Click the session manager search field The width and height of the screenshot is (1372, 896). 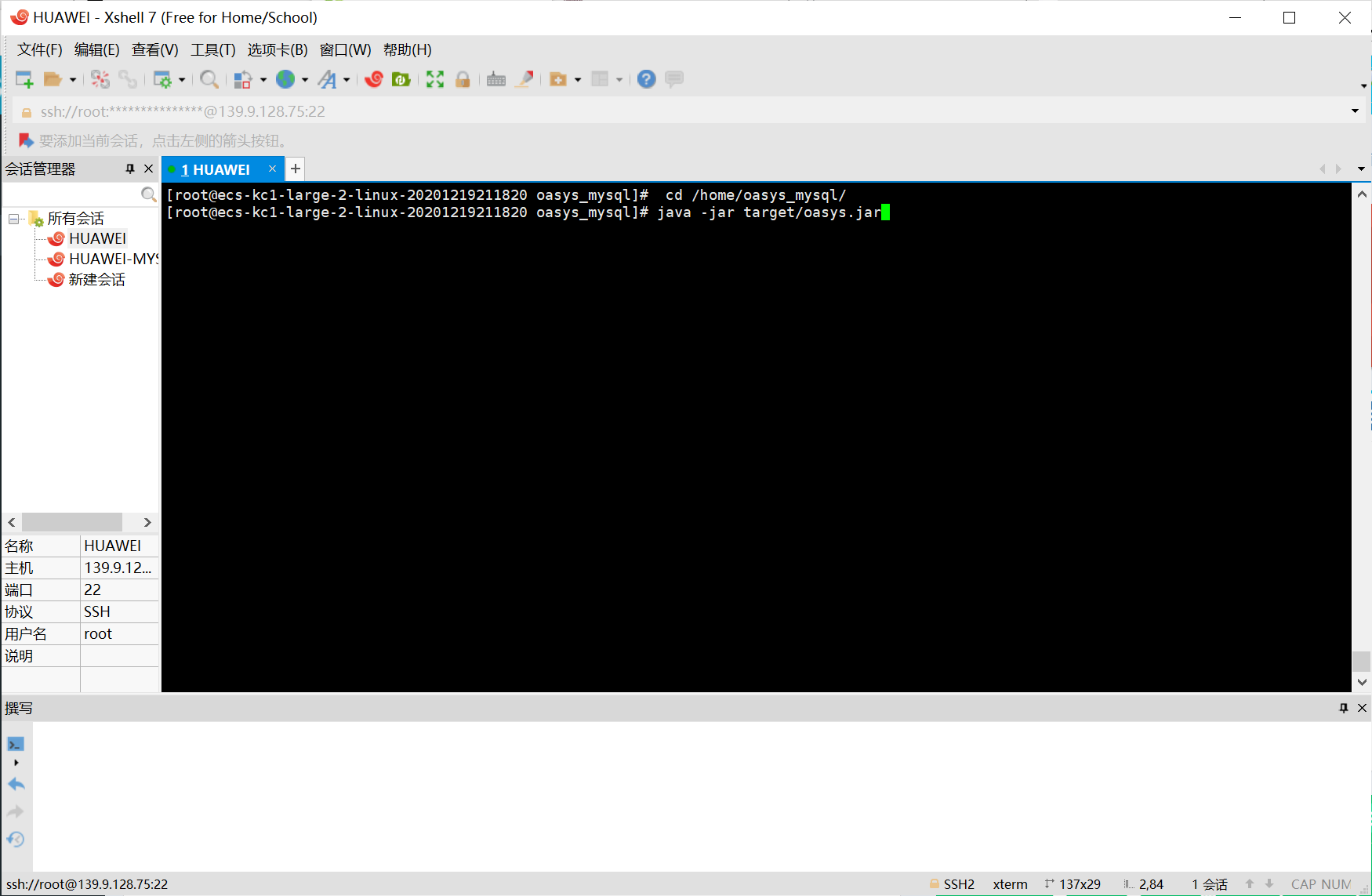click(x=71, y=194)
